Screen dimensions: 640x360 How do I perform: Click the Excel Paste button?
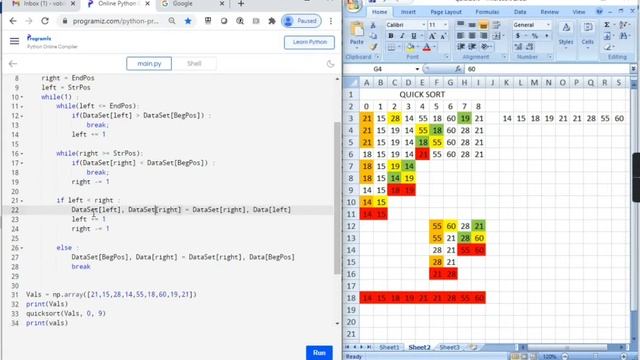357,33
